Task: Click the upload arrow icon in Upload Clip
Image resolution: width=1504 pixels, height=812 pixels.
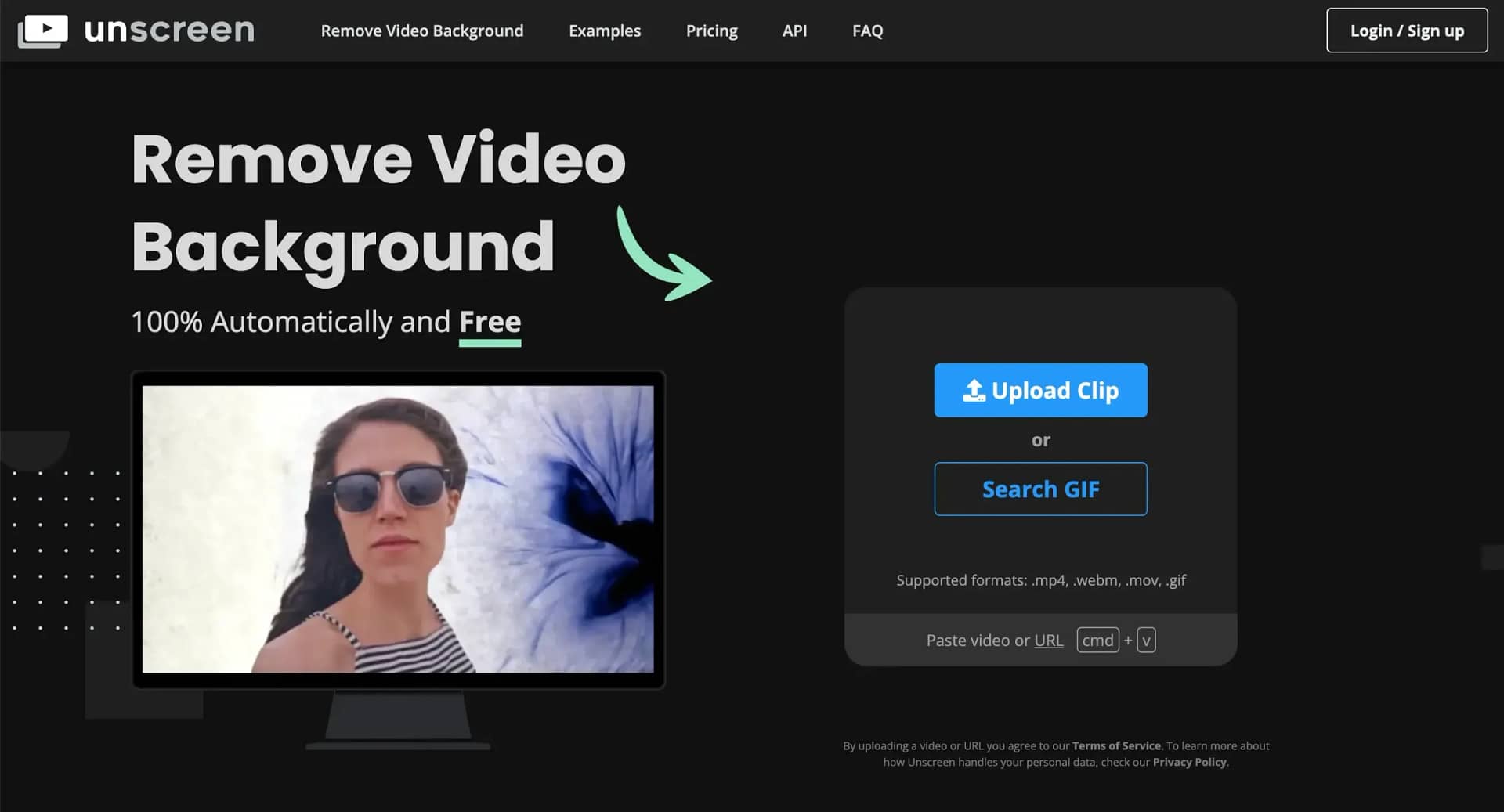Action: point(974,390)
